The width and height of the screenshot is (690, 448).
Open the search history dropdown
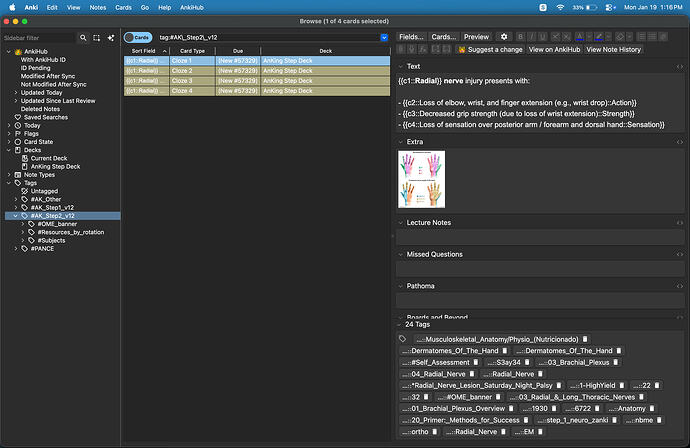[384, 37]
